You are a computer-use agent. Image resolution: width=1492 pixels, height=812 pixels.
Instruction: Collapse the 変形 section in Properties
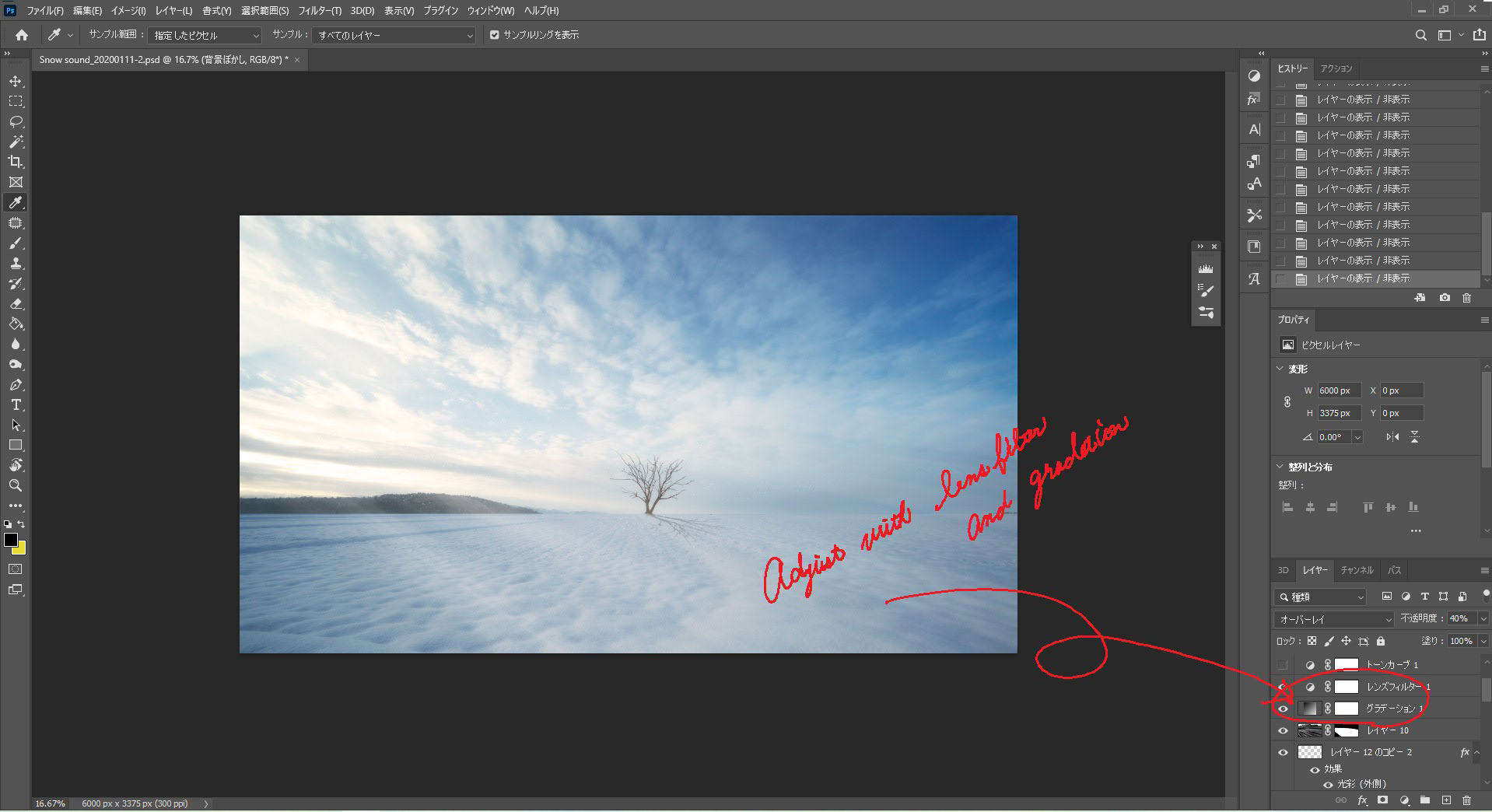(x=1281, y=369)
